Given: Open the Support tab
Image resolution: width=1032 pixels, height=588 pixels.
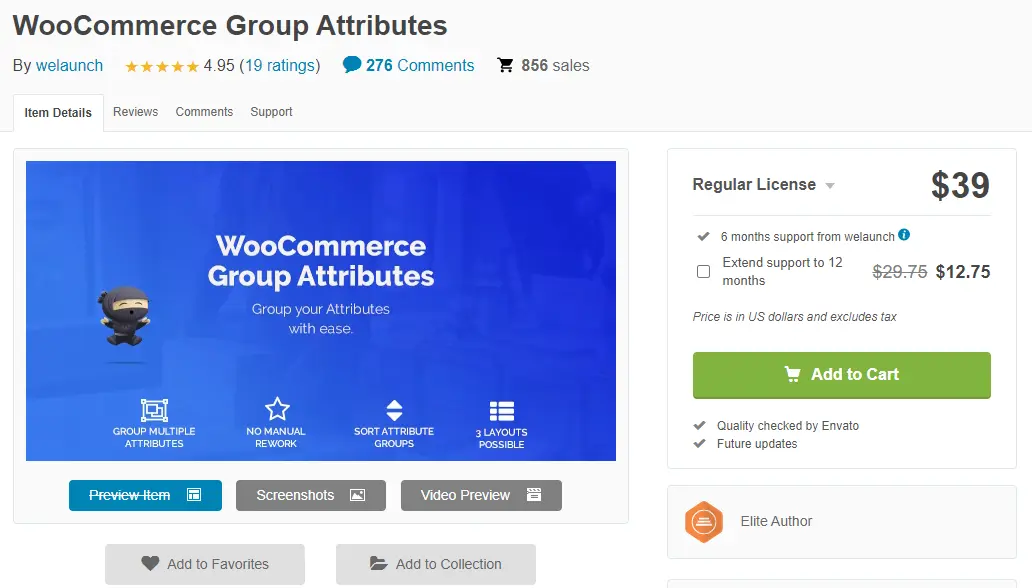Looking at the screenshot, I should (271, 112).
